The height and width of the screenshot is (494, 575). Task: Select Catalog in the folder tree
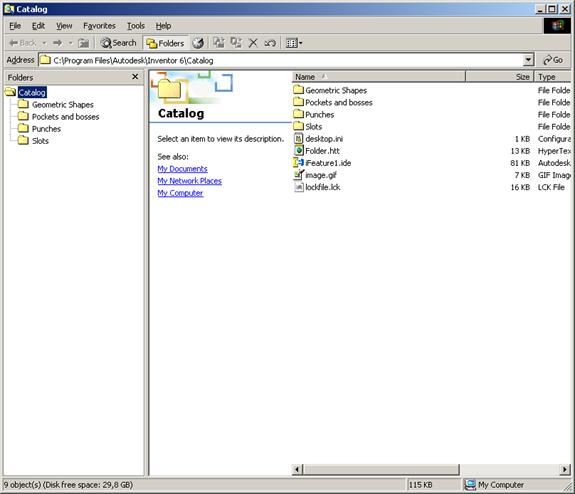(x=32, y=92)
